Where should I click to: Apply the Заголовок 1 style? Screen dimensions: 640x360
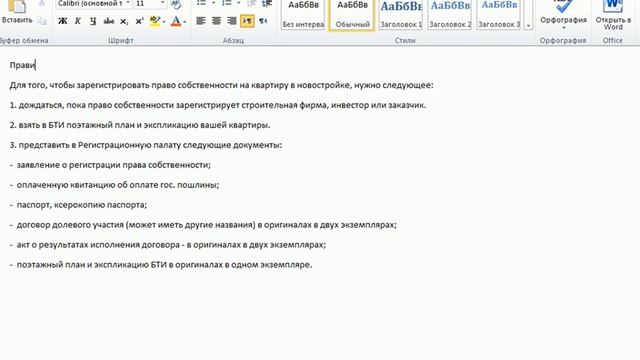(x=401, y=14)
